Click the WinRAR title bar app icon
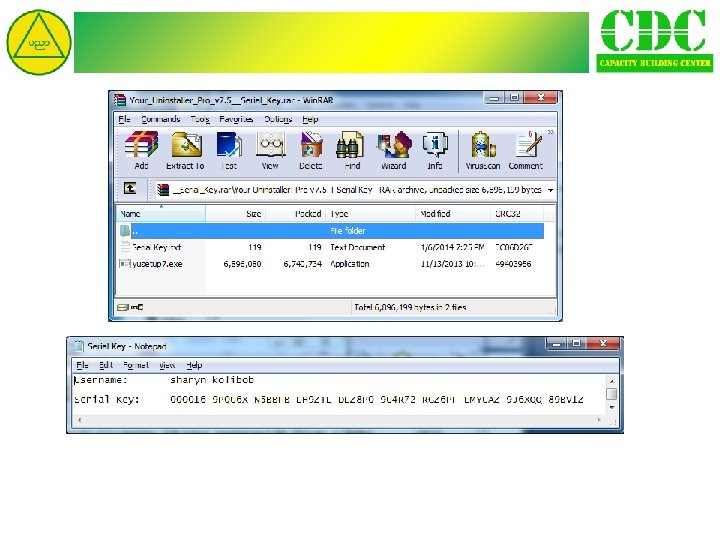Viewport: 720px width, 540px height. tap(121, 100)
